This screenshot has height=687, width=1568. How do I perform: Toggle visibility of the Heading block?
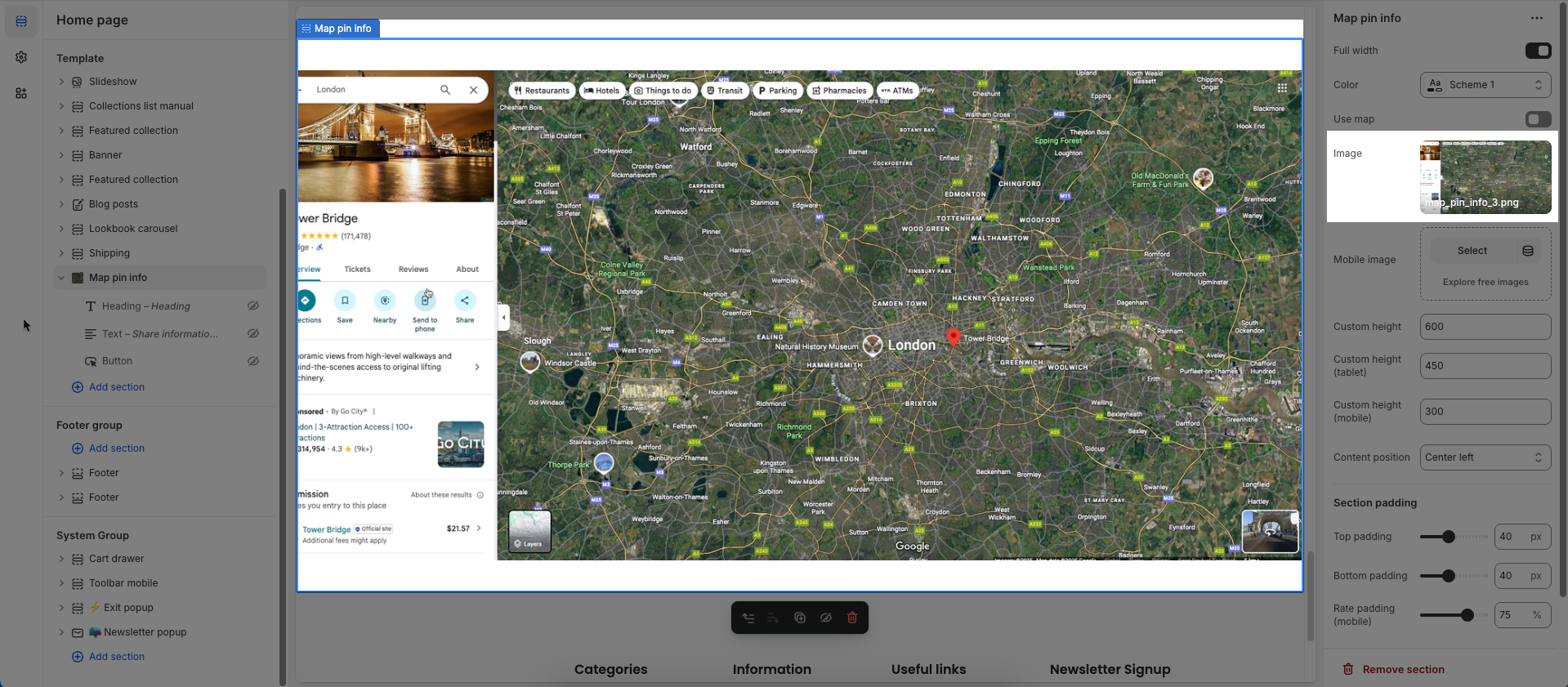(253, 306)
